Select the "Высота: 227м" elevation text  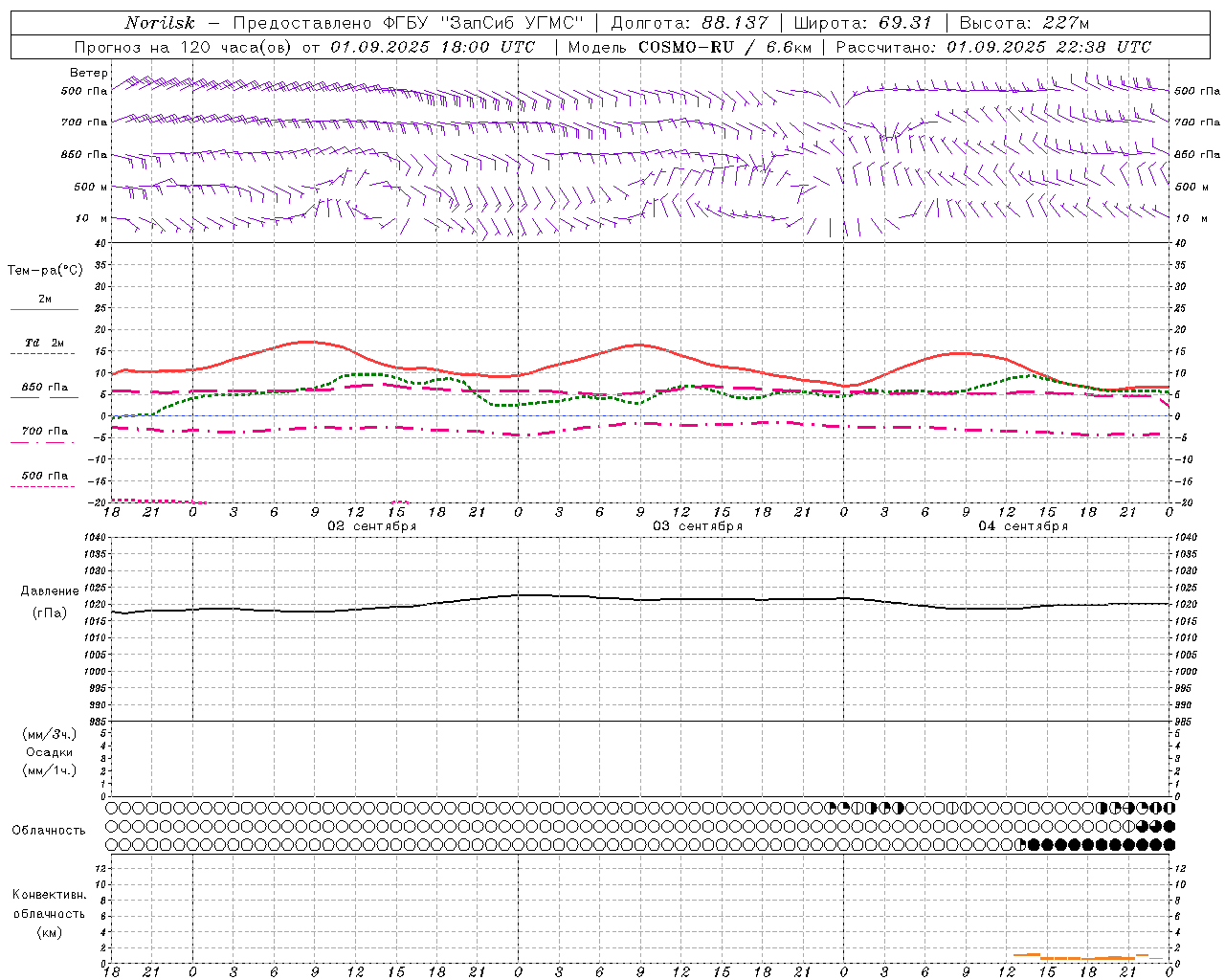[1024, 23]
